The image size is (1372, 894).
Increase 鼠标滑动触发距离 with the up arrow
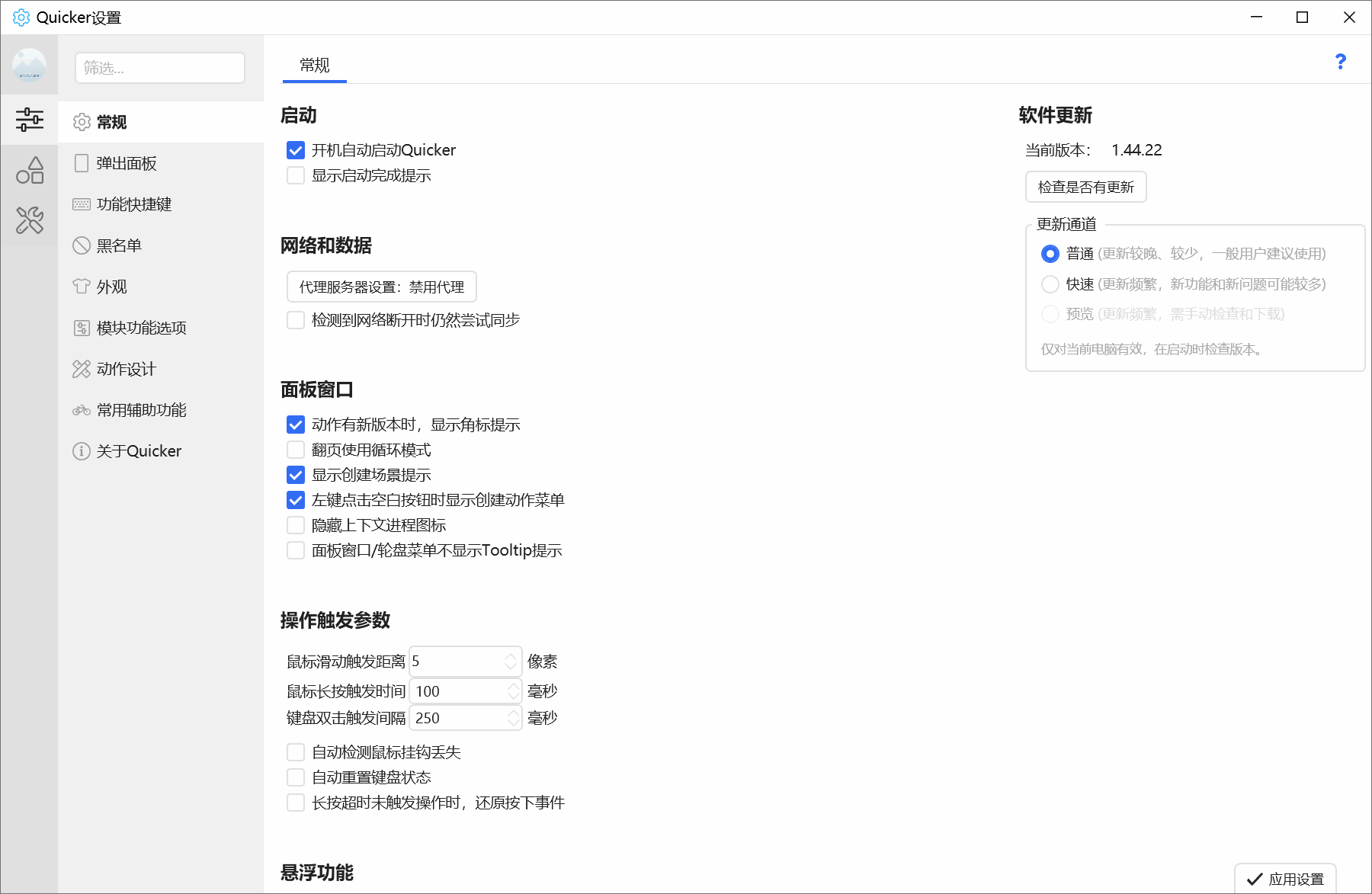click(x=511, y=656)
